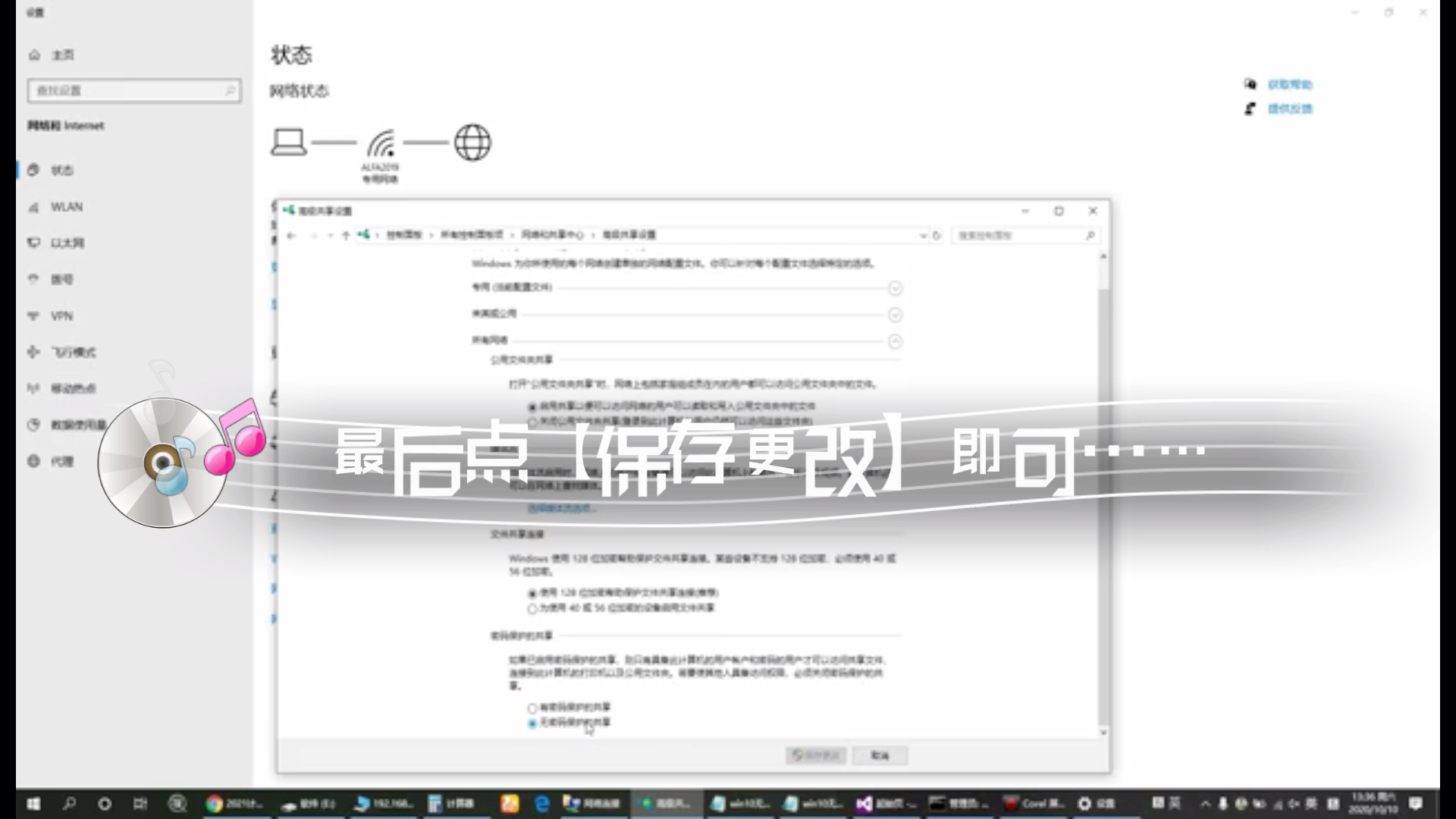The height and width of the screenshot is (819, 1456).
Task: Open taskbar search magnifier
Action: point(69,804)
